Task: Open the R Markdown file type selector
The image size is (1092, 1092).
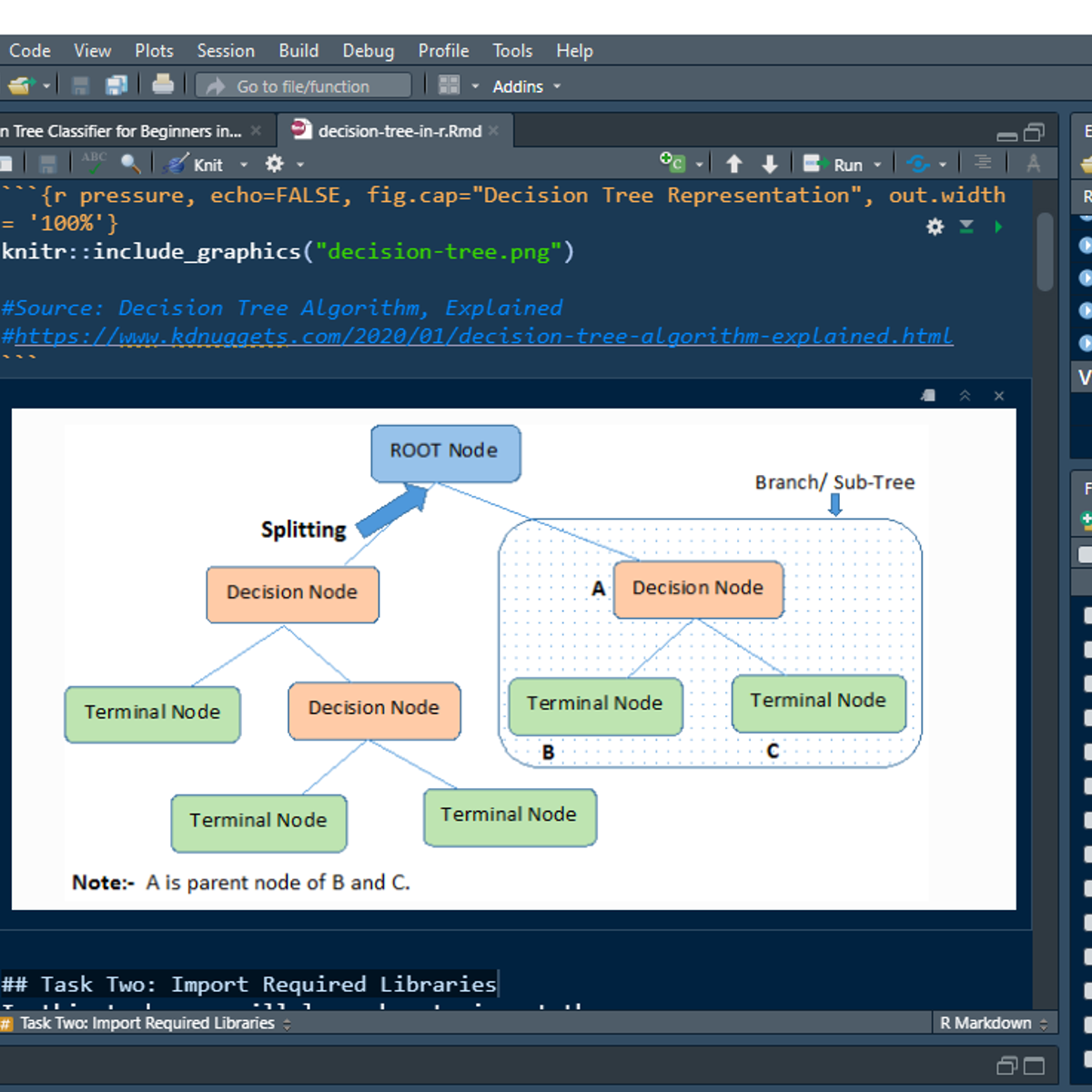Action: tap(994, 1024)
